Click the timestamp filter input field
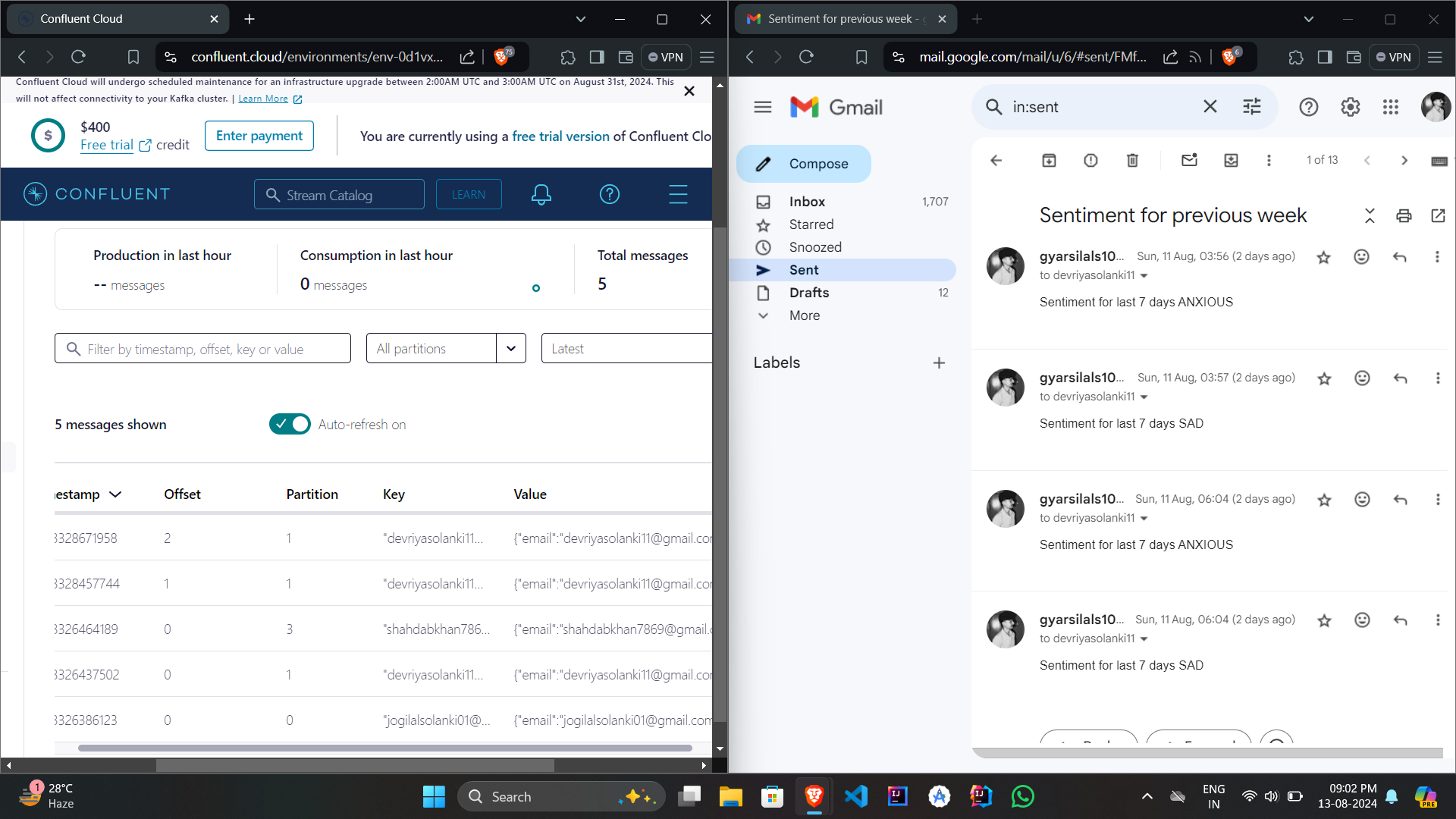Screen dimensions: 1456x819 pyautogui.click(x=202, y=348)
